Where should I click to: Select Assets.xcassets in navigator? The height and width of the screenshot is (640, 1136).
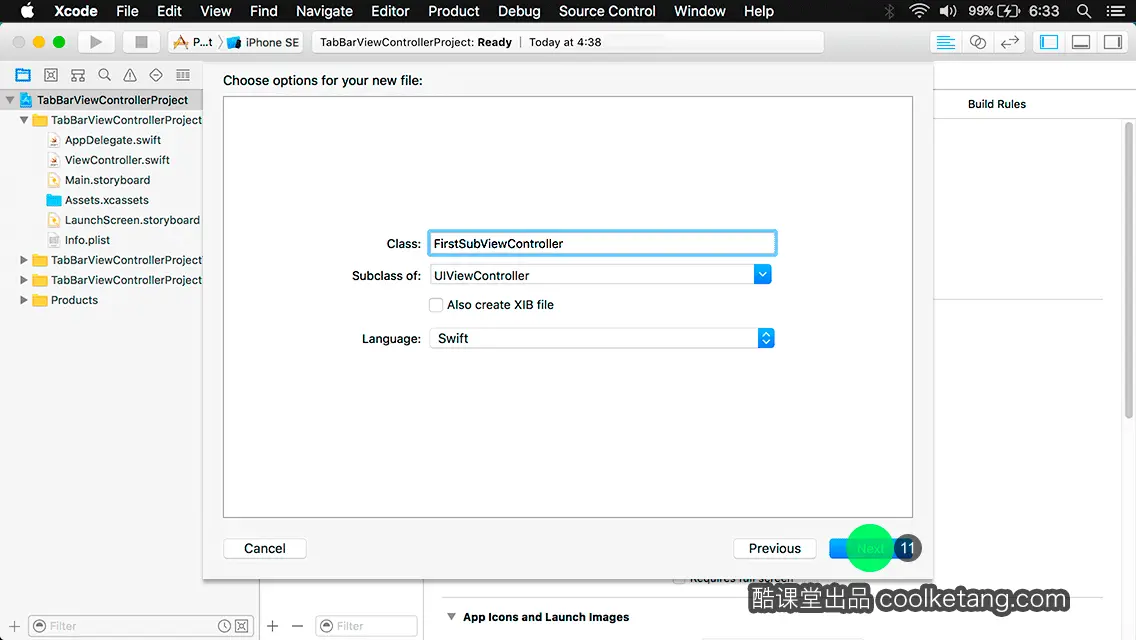pos(106,200)
